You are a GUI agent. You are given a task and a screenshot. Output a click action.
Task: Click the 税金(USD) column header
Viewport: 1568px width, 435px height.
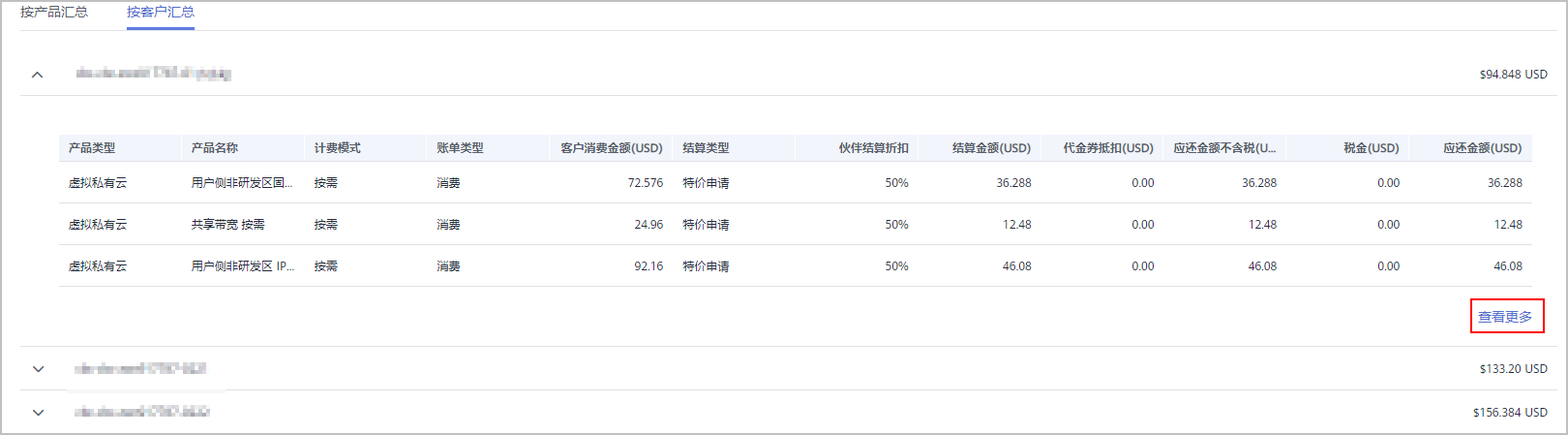1371,148
